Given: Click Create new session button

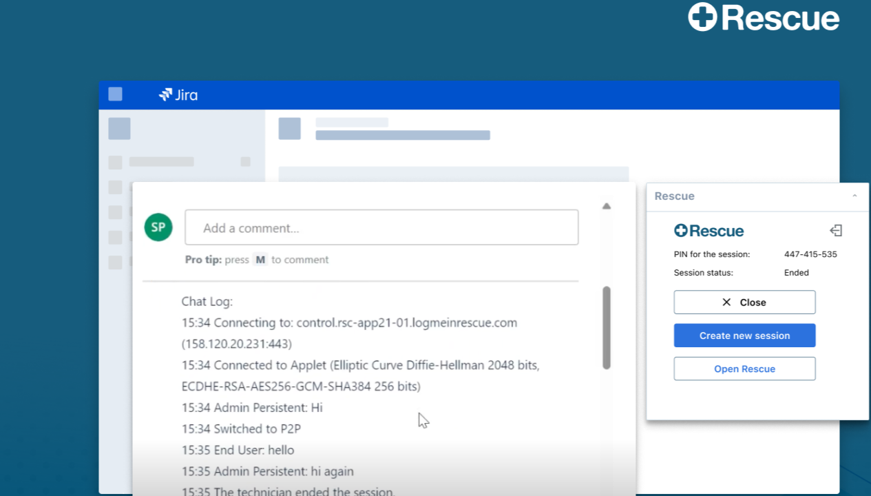Looking at the screenshot, I should [744, 335].
